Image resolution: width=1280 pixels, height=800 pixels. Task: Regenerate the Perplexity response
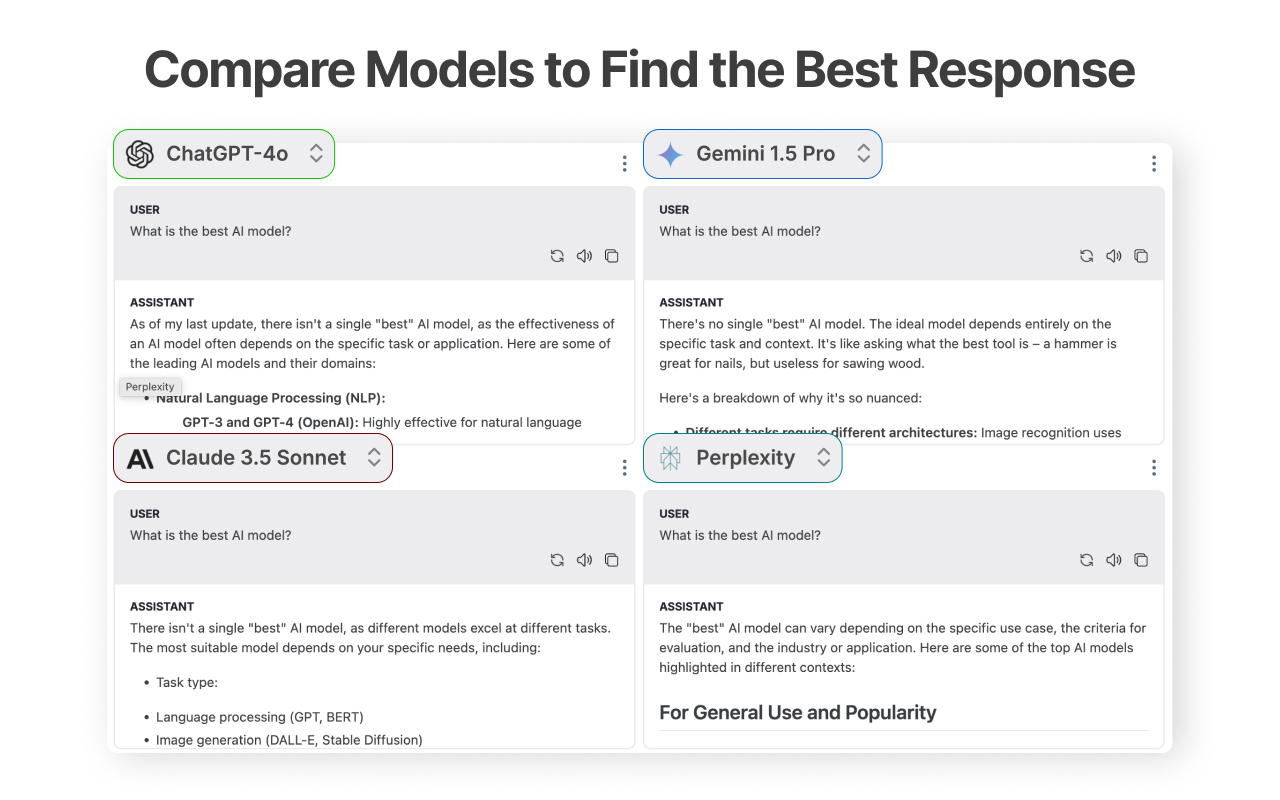[x=1086, y=560]
